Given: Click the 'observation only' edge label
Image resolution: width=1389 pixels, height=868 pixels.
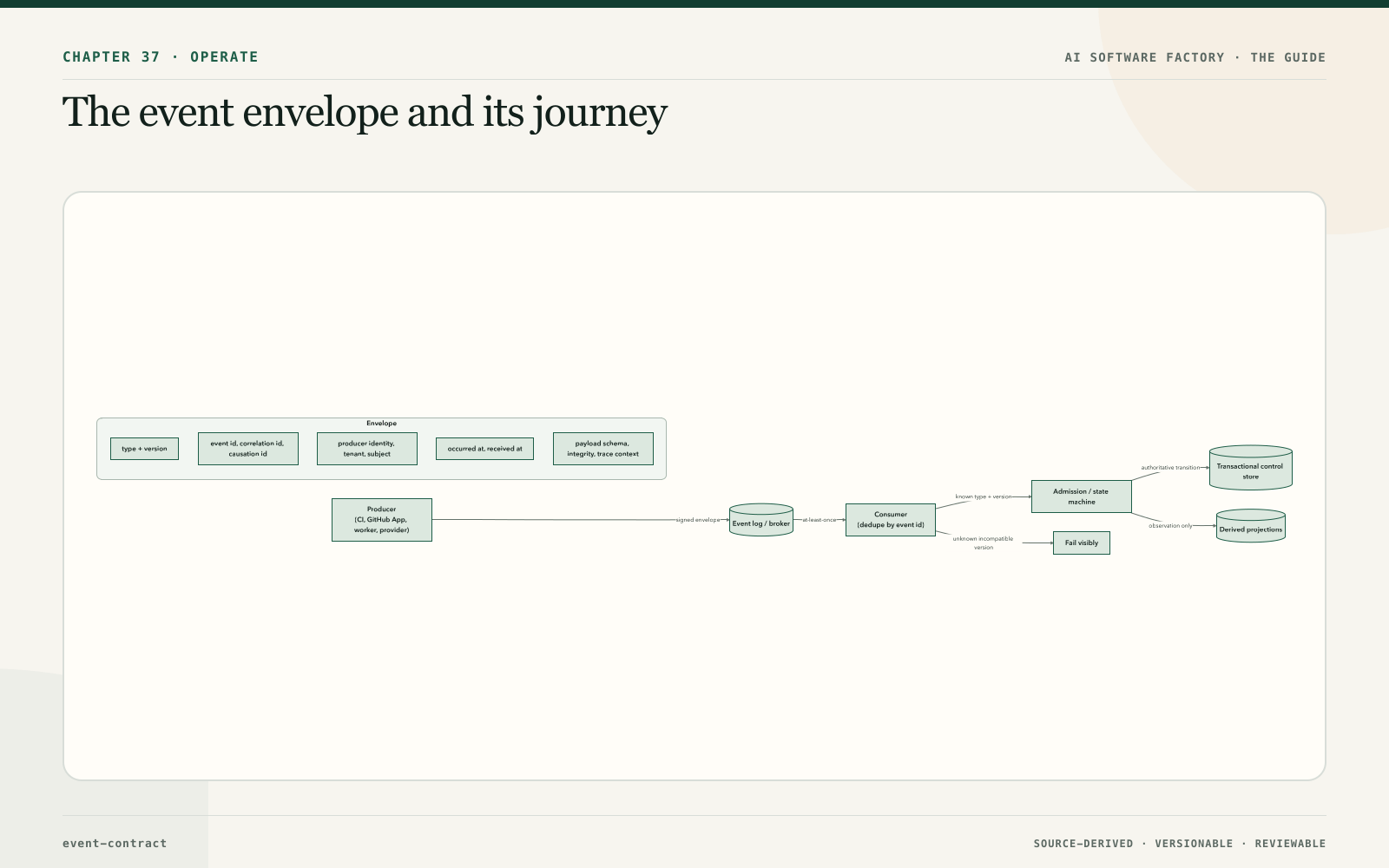Looking at the screenshot, I should coord(1170,526).
